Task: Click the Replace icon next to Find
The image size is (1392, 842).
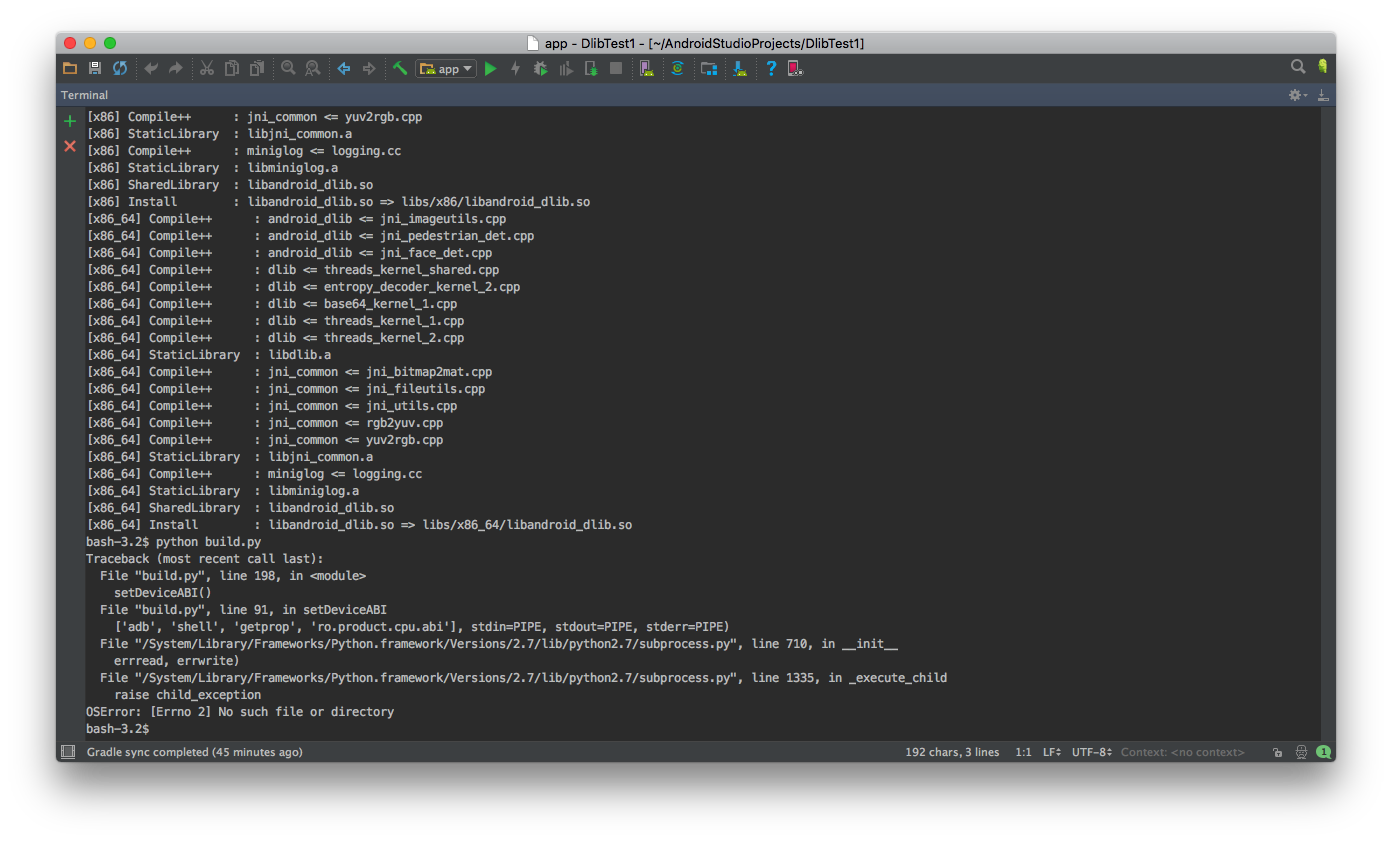Action: coord(313,68)
